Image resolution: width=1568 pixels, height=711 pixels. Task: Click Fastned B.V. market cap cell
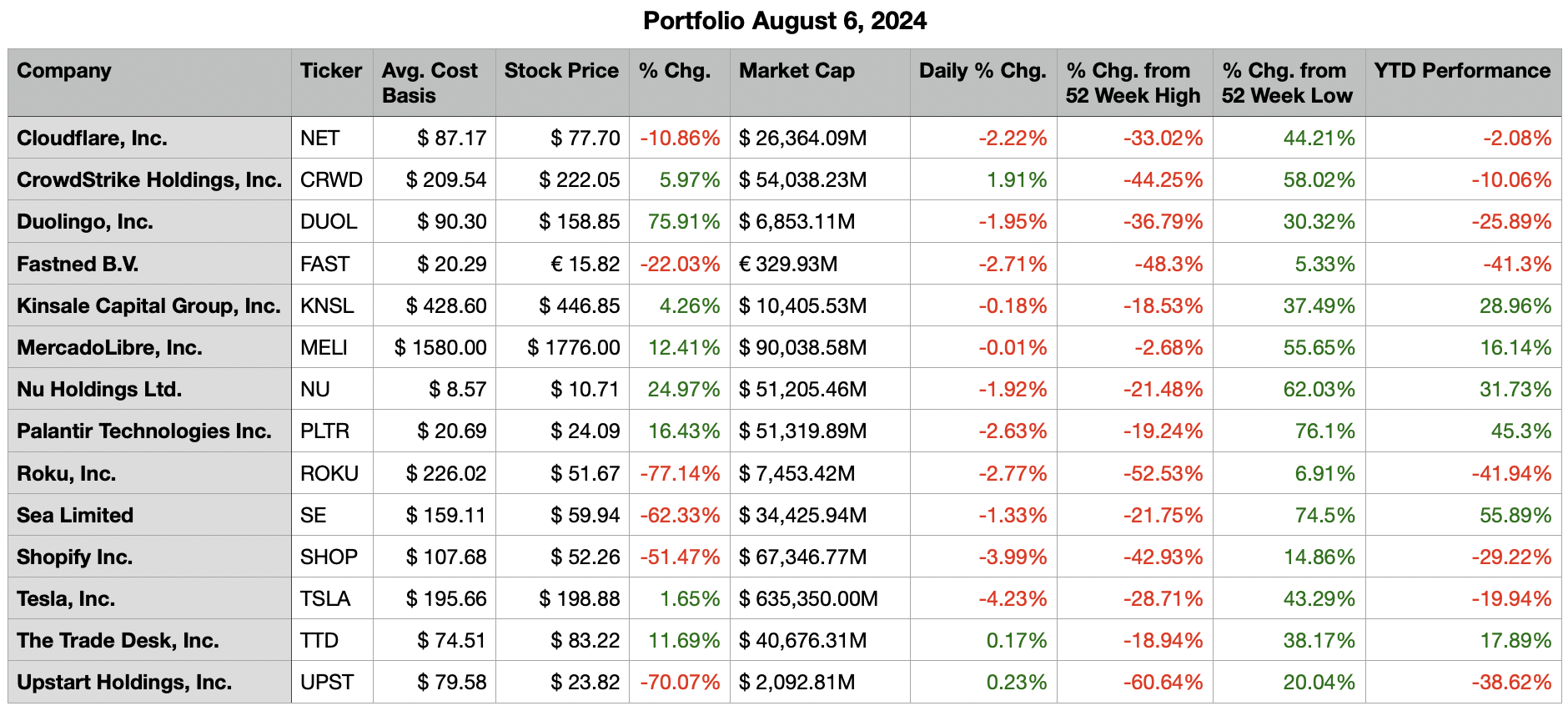click(x=787, y=265)
